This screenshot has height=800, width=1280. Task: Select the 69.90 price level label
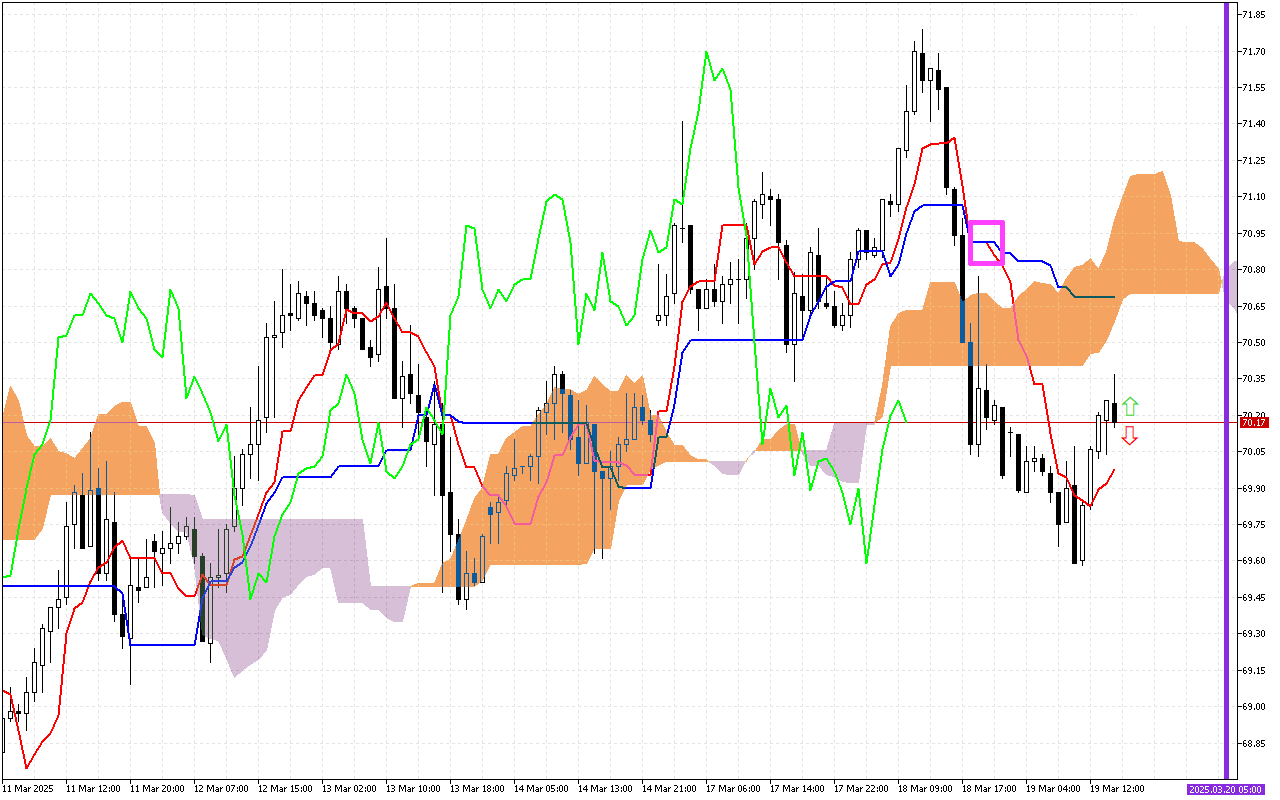point(1253,488)
